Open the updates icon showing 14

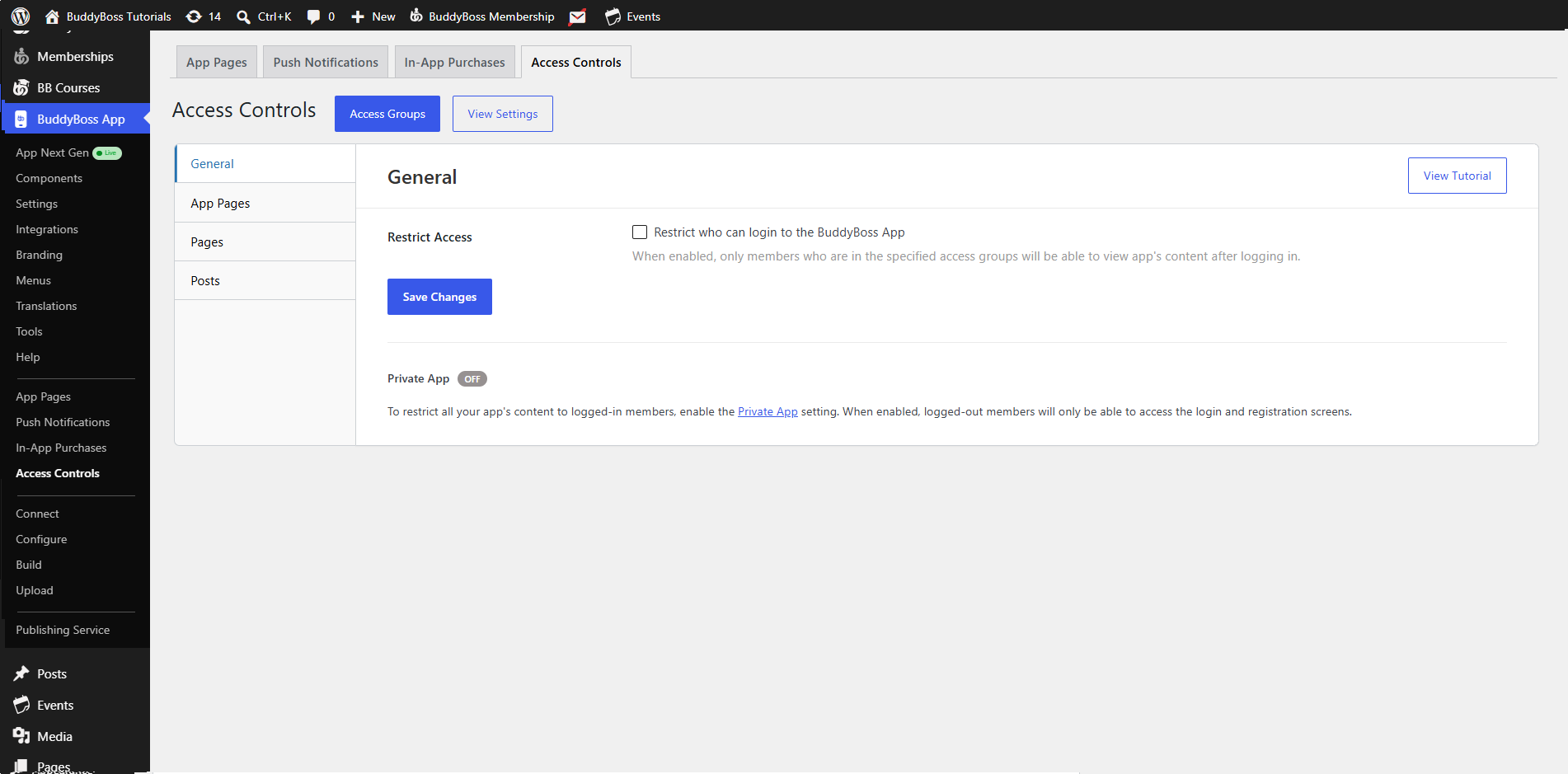194,16
